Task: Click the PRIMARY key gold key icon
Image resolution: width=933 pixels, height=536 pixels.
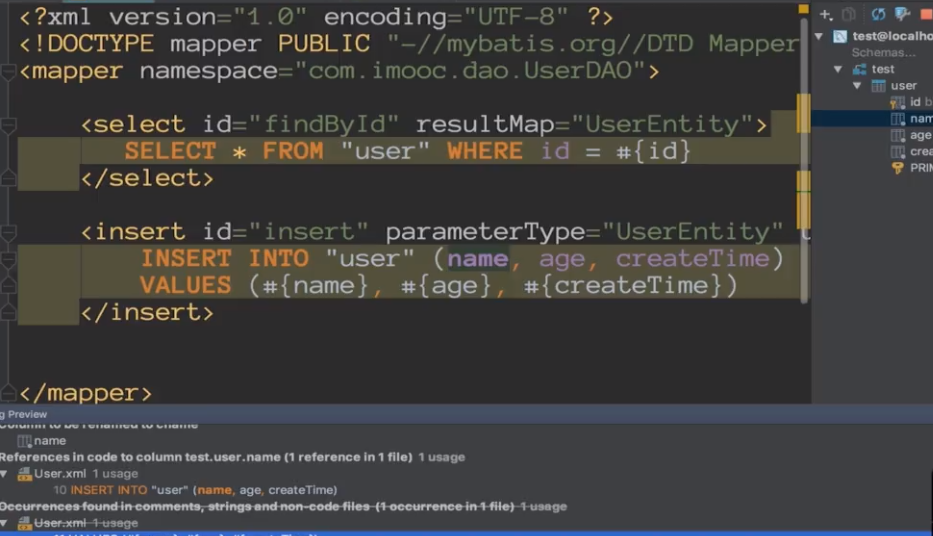Action: (x=897, y=168)
